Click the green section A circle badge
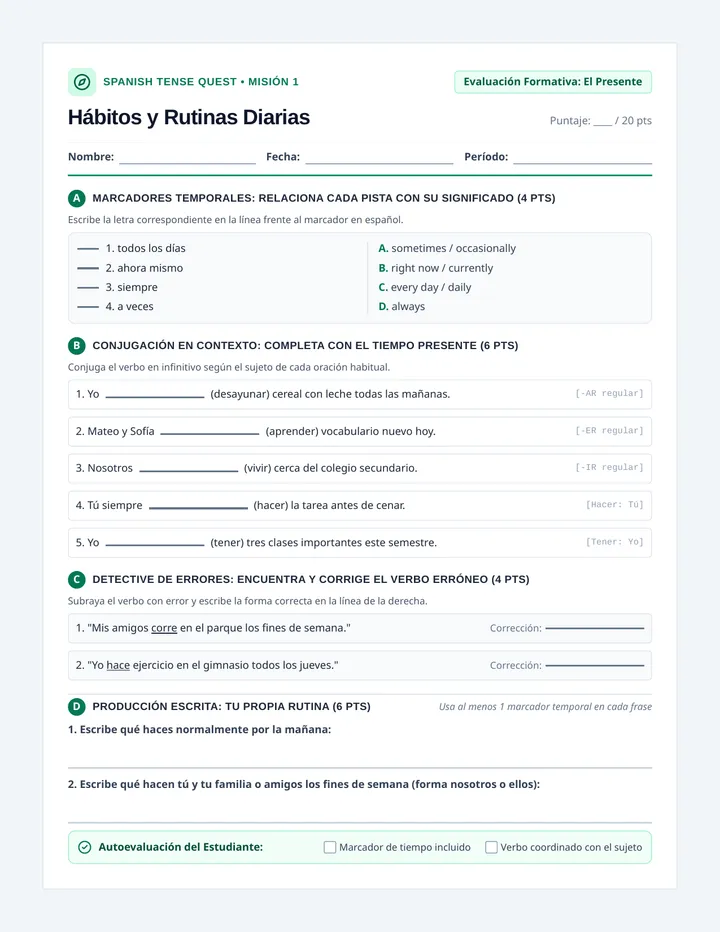This screenshot has height=932, width=720. coord(76,198)
